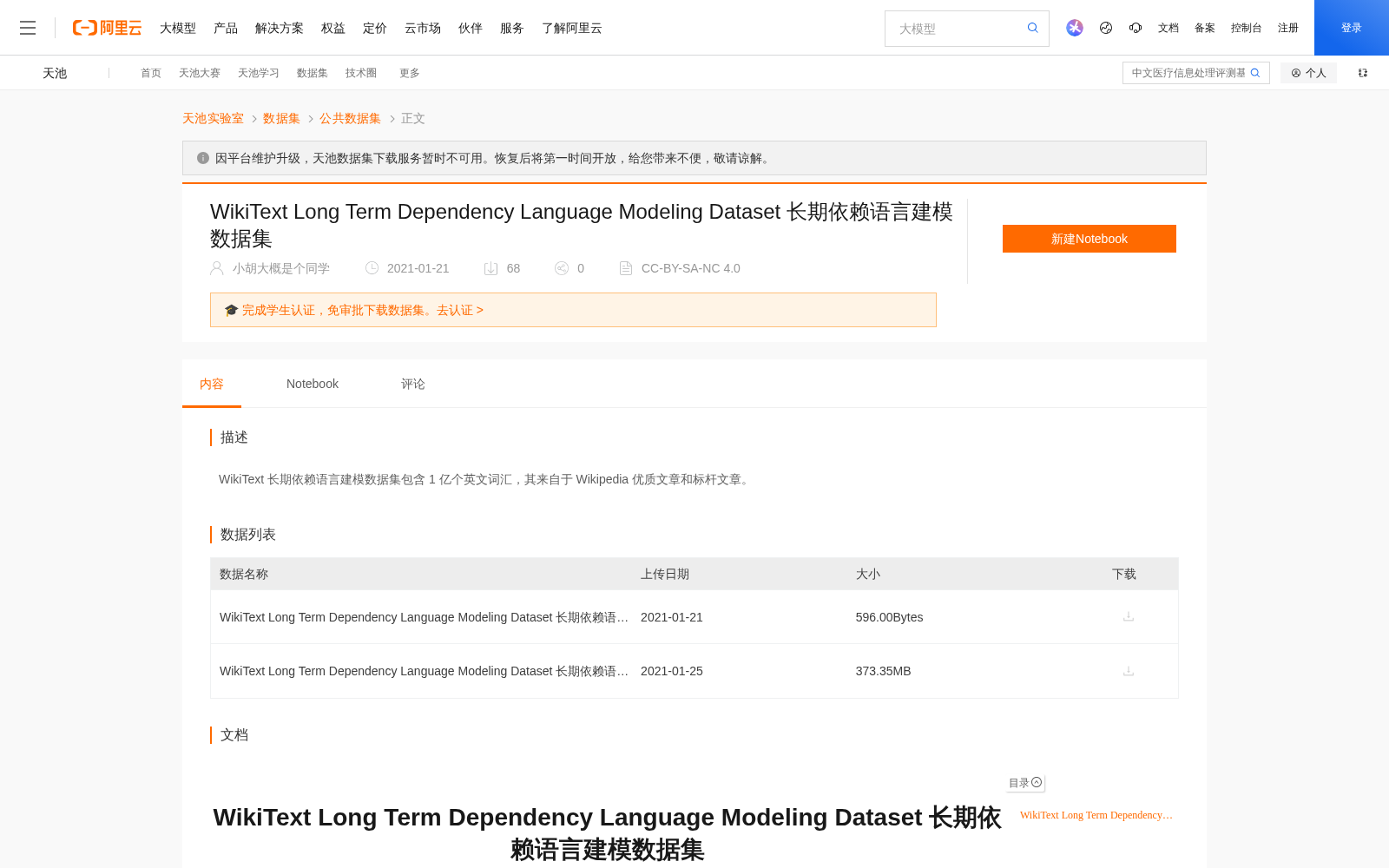Image resolution: width=1389 pixels, height=868 pixels.
Task: Click 新建Notebook button
Action: coord(1089,239)
